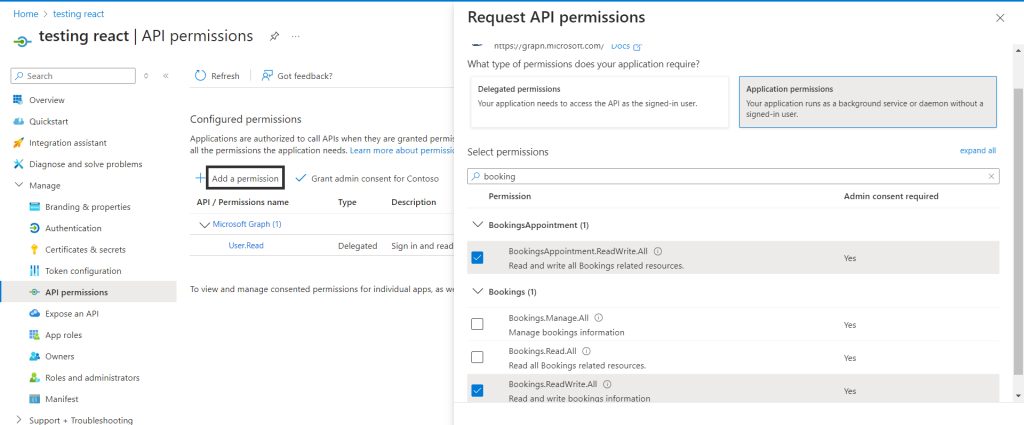1024x425 pixels.
Task: Click the sidebar Search field
Action: (x=73, y=76)
